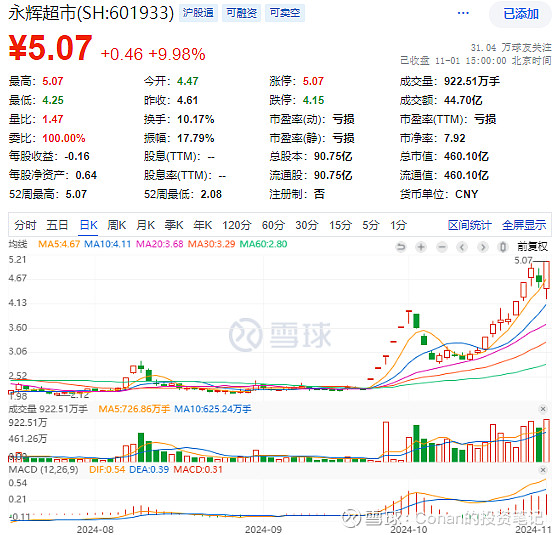
Task: Click the MA5:4.67 legend label
Action: [x=59, y=244]
